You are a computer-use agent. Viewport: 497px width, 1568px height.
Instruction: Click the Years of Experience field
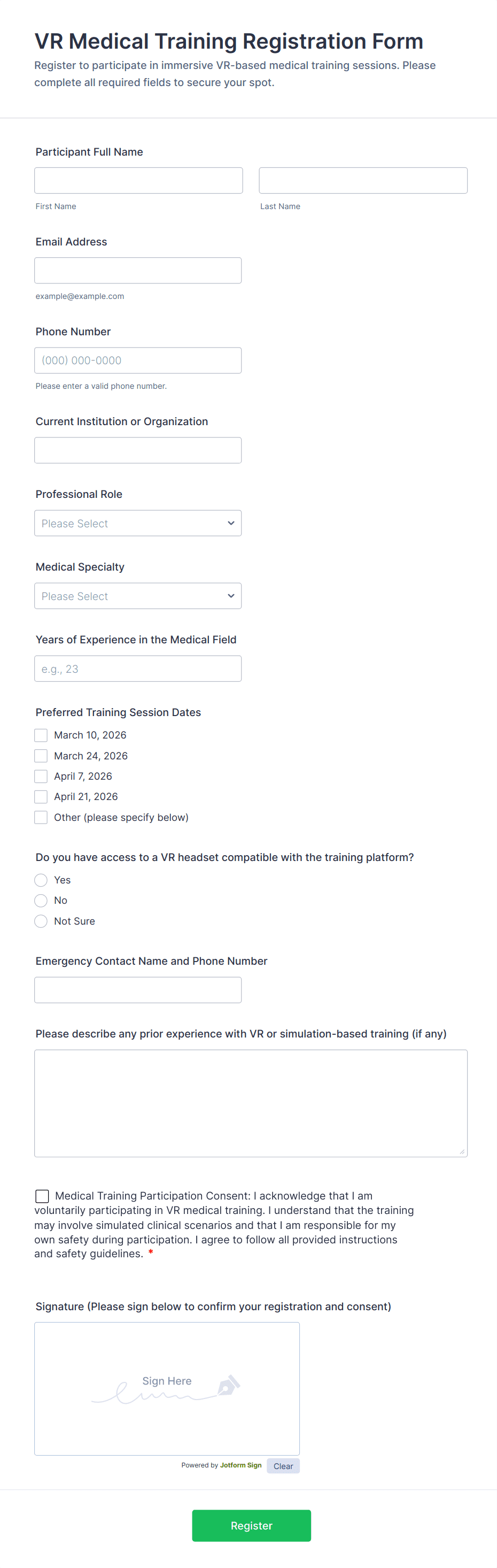pyautogui.click(x=137, y=669)
